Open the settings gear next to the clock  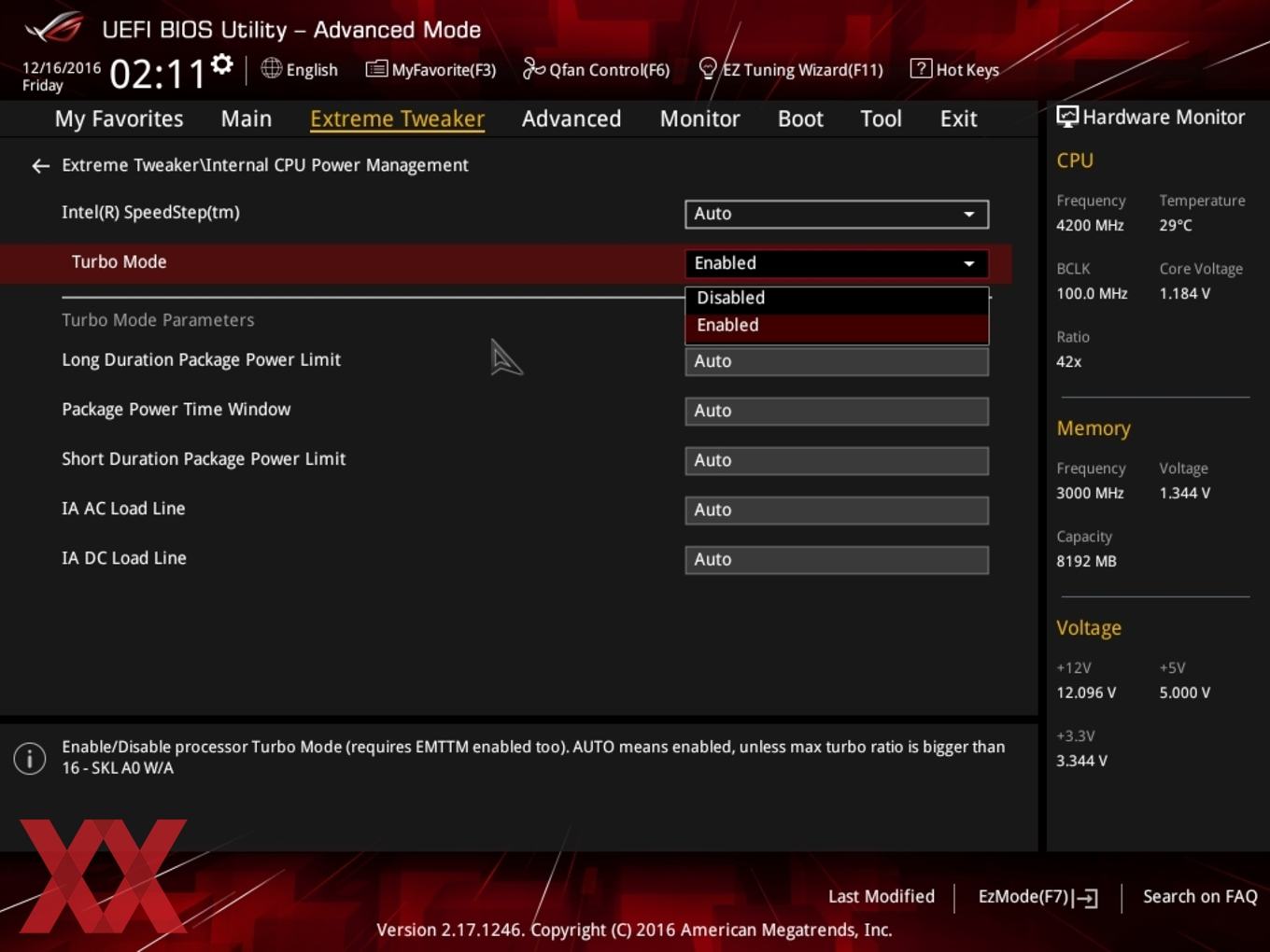tap(221, 64)
